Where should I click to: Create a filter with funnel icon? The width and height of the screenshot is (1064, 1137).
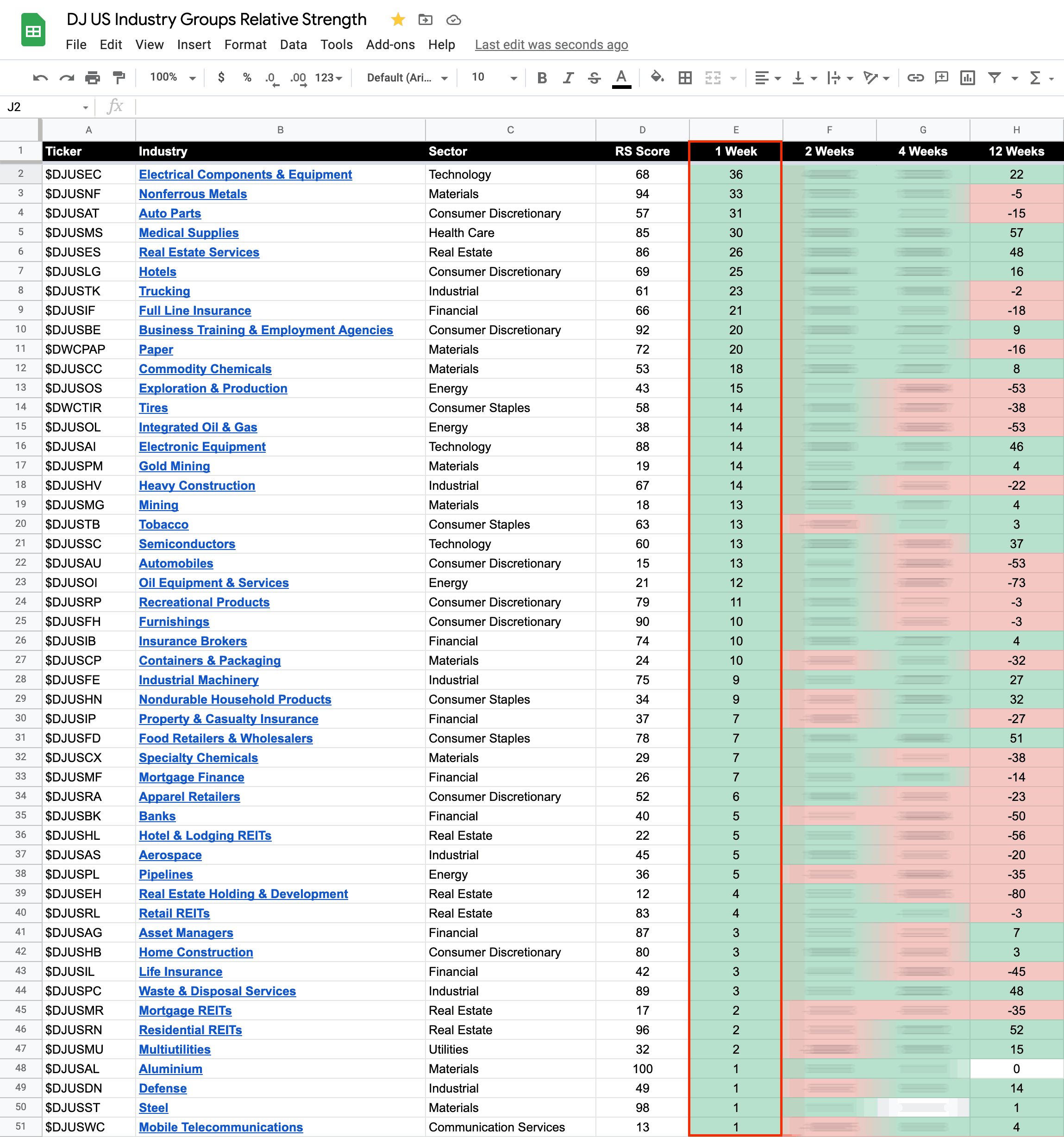994,78
